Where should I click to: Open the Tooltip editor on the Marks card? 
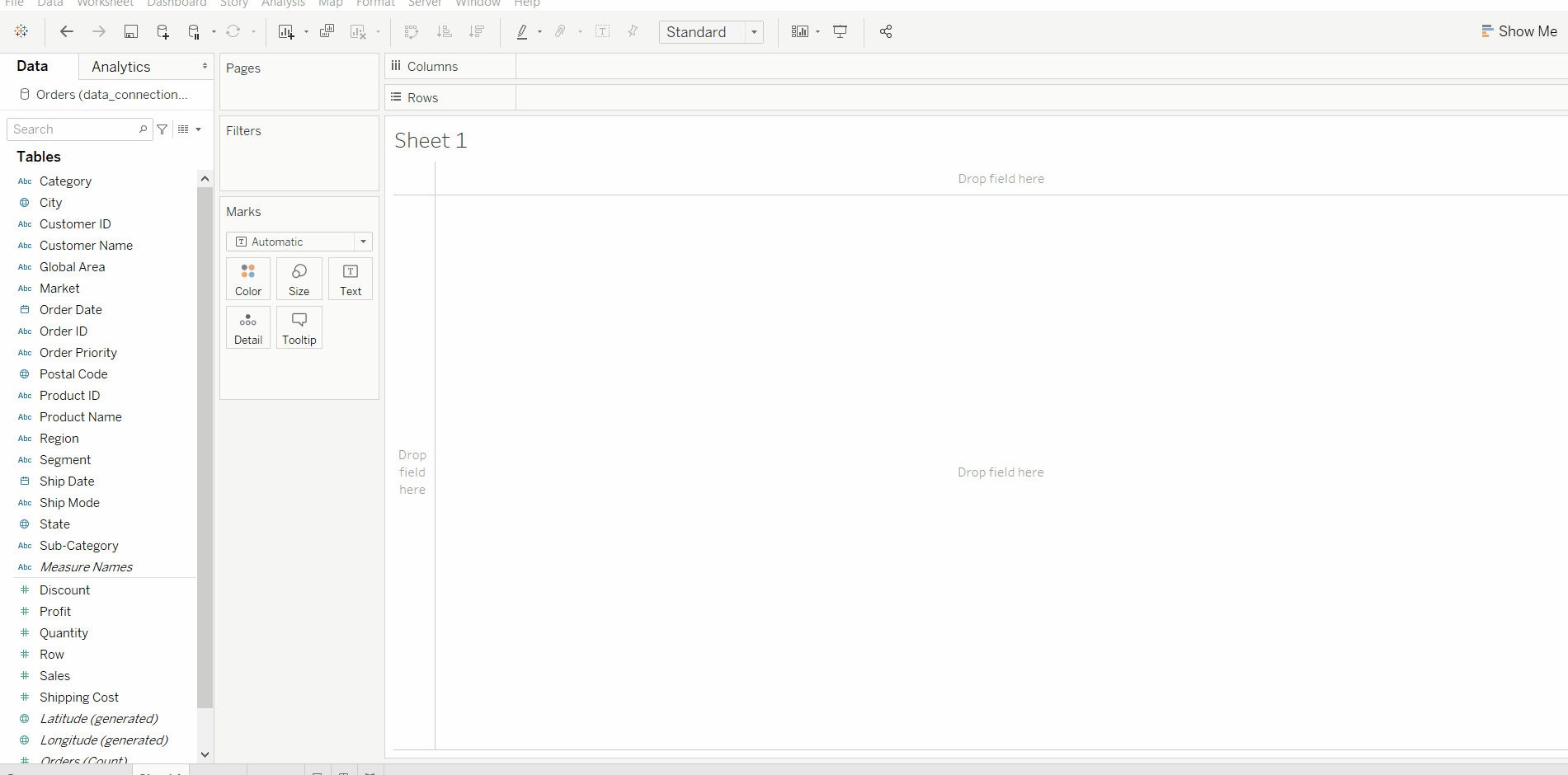[299, 327]
